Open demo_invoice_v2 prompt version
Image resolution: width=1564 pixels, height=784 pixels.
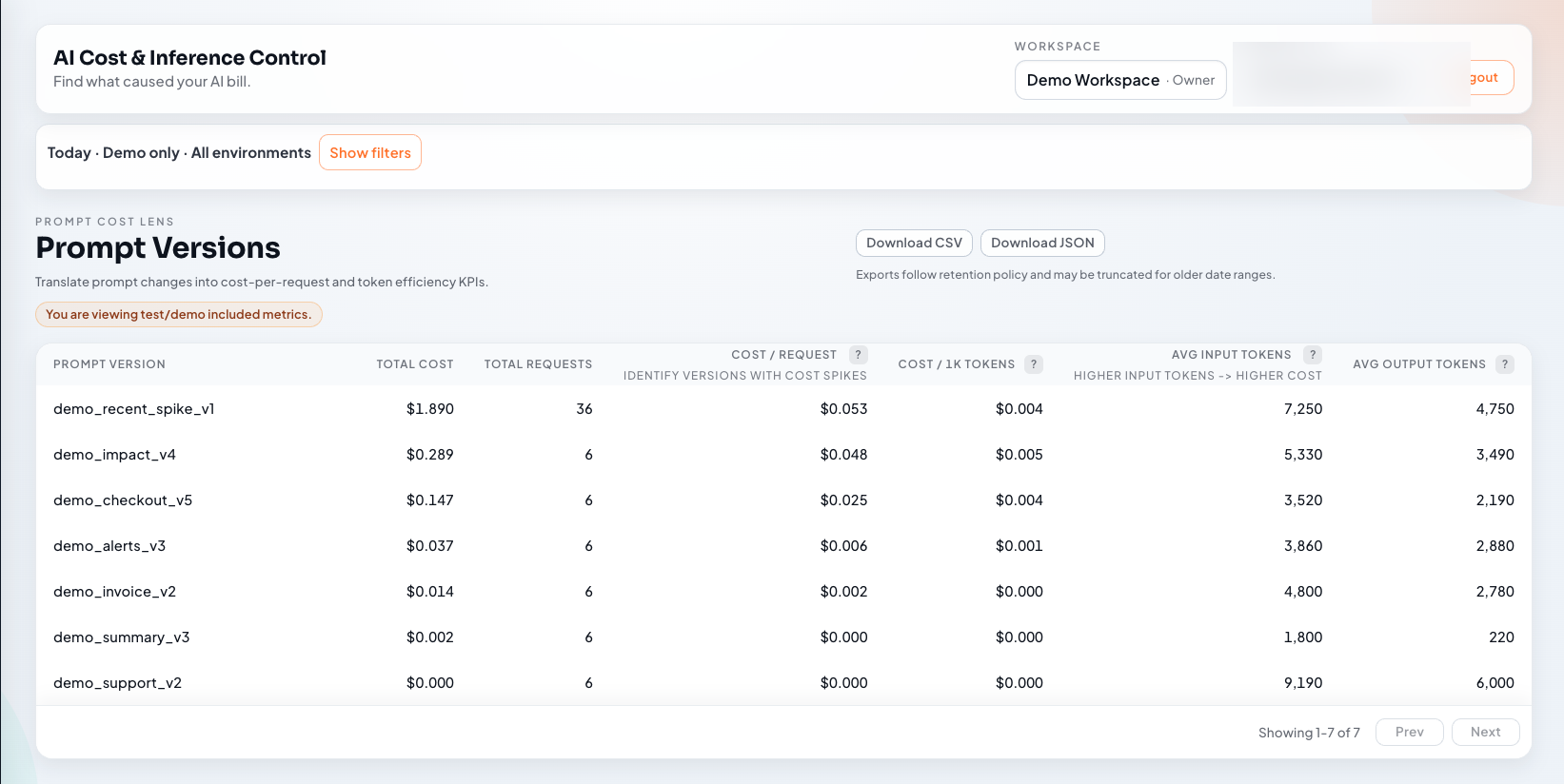click(x=115, y=592)
